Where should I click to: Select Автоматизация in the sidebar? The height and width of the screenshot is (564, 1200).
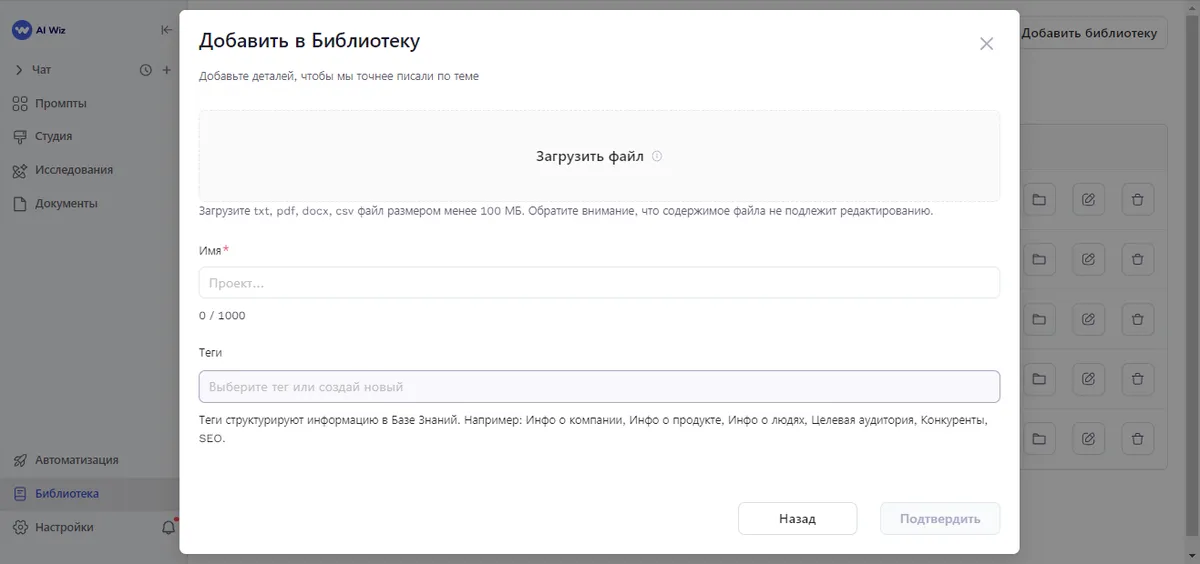pos(76,460)
